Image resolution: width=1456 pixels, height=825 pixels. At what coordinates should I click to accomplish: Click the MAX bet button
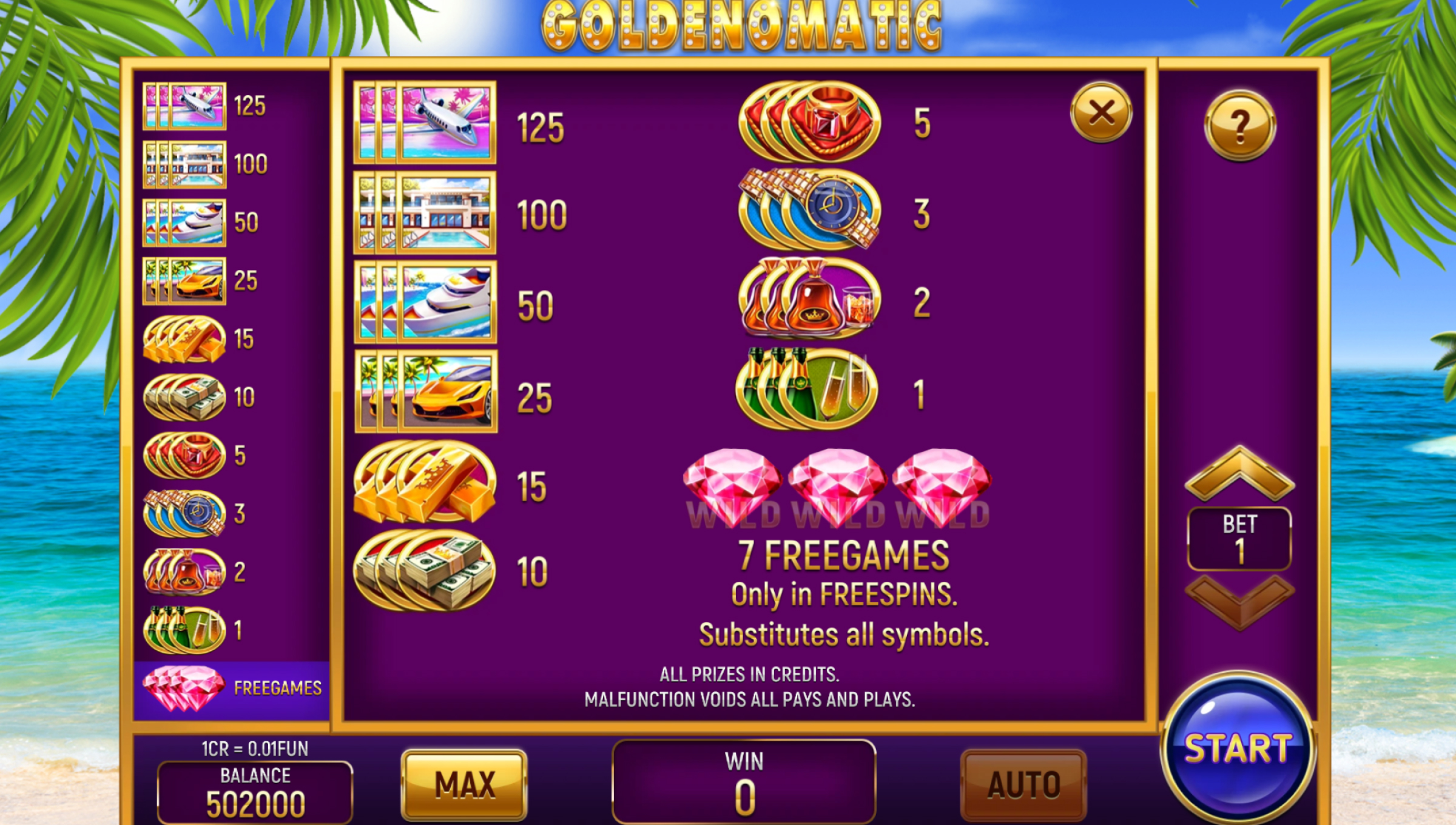464,784
